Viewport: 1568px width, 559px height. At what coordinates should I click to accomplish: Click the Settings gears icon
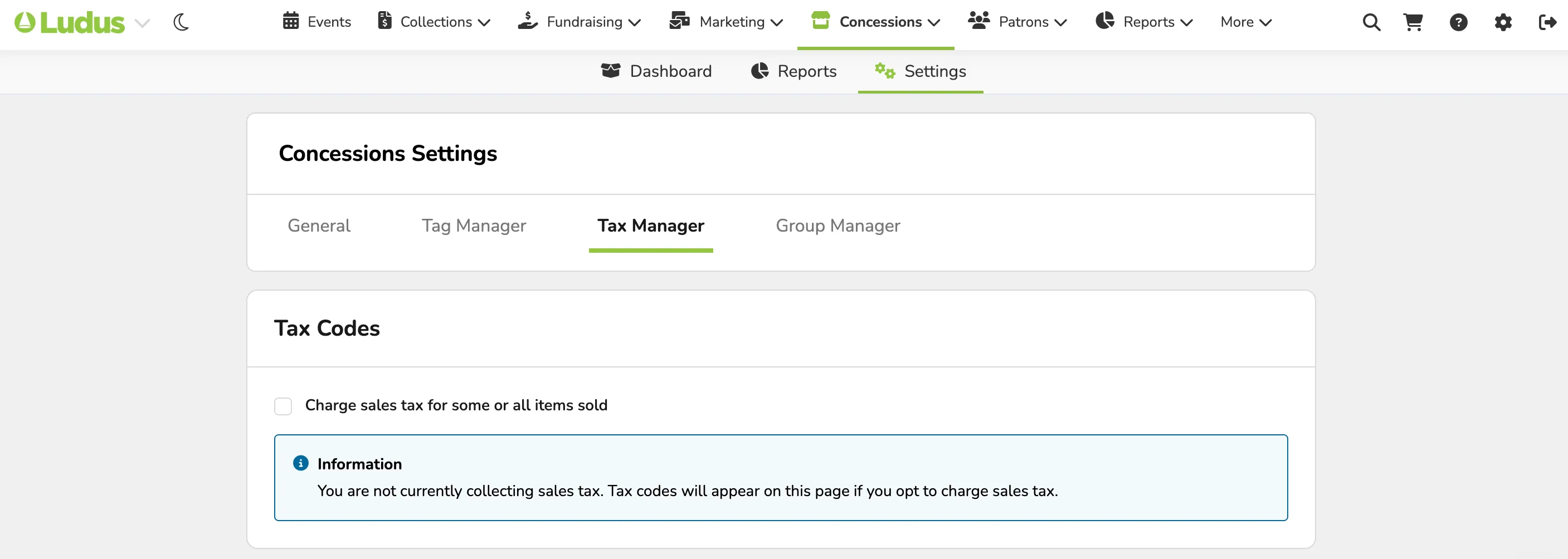[x=885, y=71]
